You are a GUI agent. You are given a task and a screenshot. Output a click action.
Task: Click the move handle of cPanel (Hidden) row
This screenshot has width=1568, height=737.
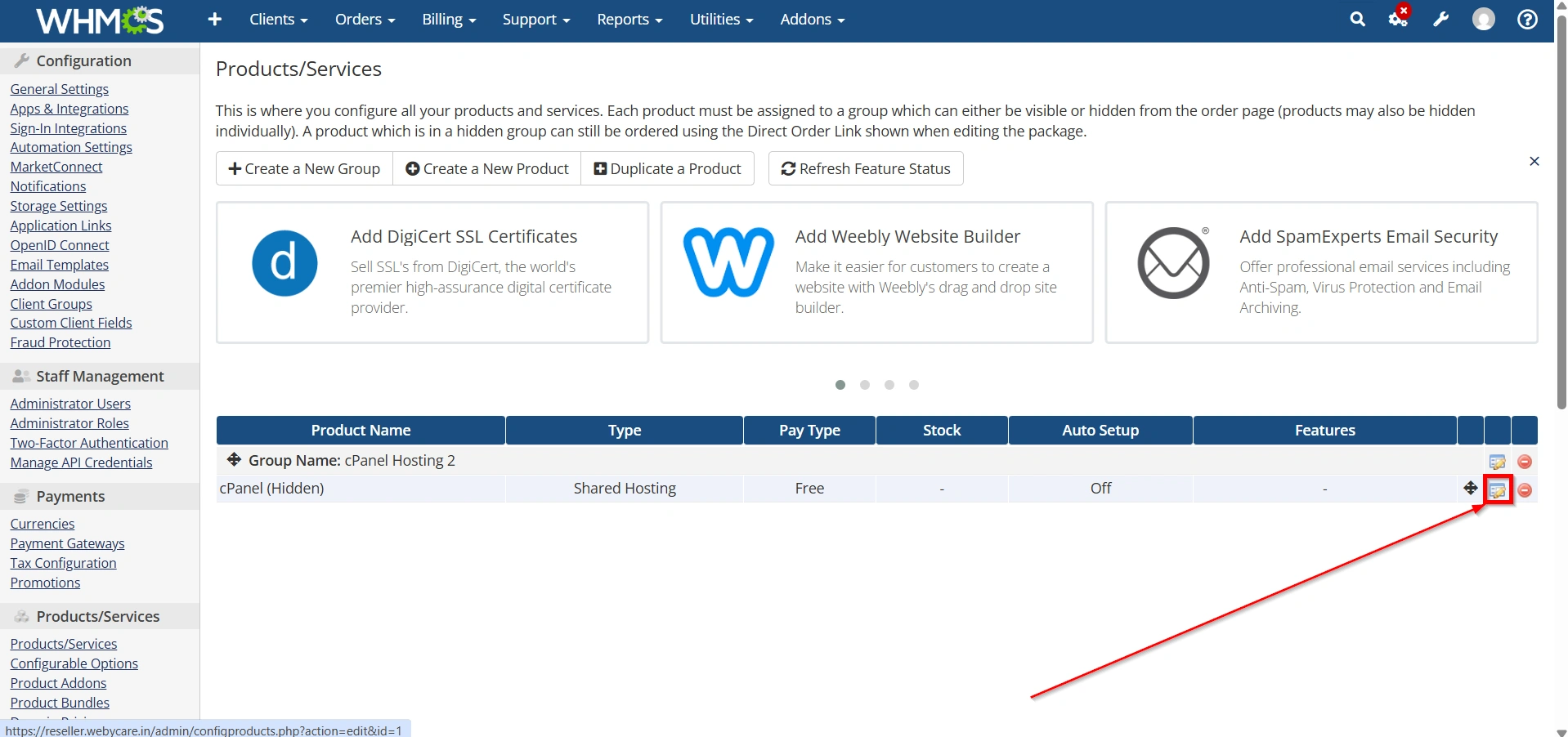click(x=1471, y=488)
